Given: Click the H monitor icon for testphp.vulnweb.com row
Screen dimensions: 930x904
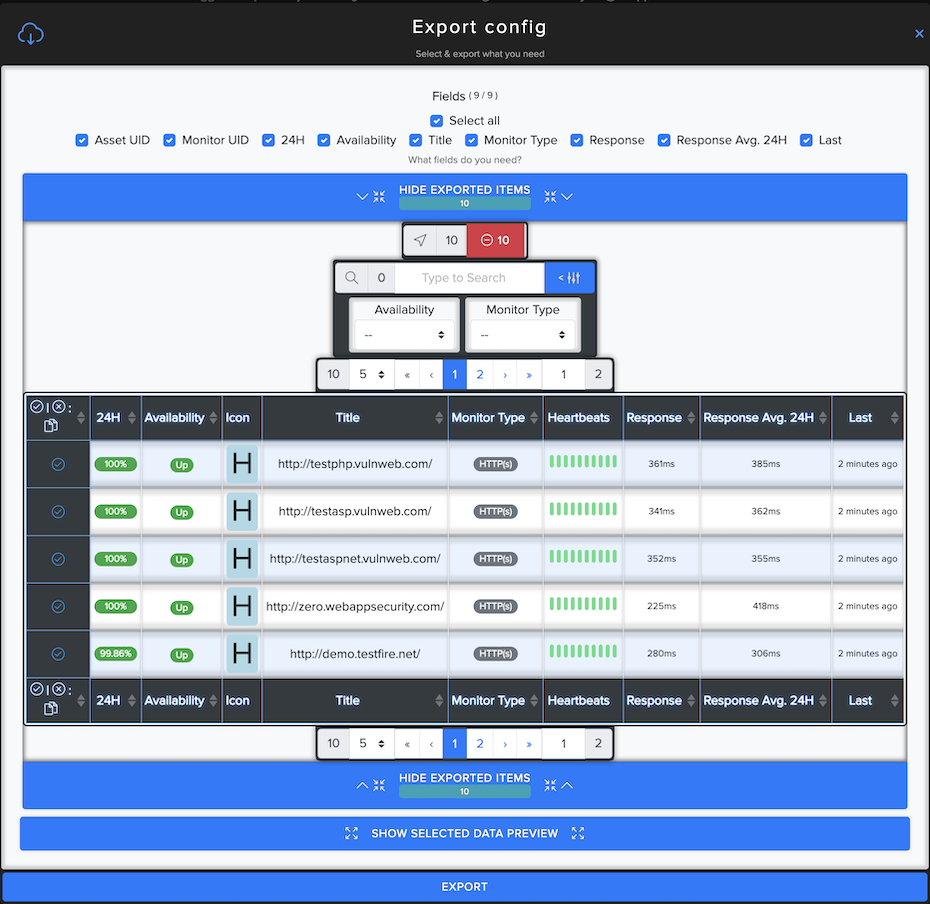Looking at the screenshot, I should coord(240,463).
